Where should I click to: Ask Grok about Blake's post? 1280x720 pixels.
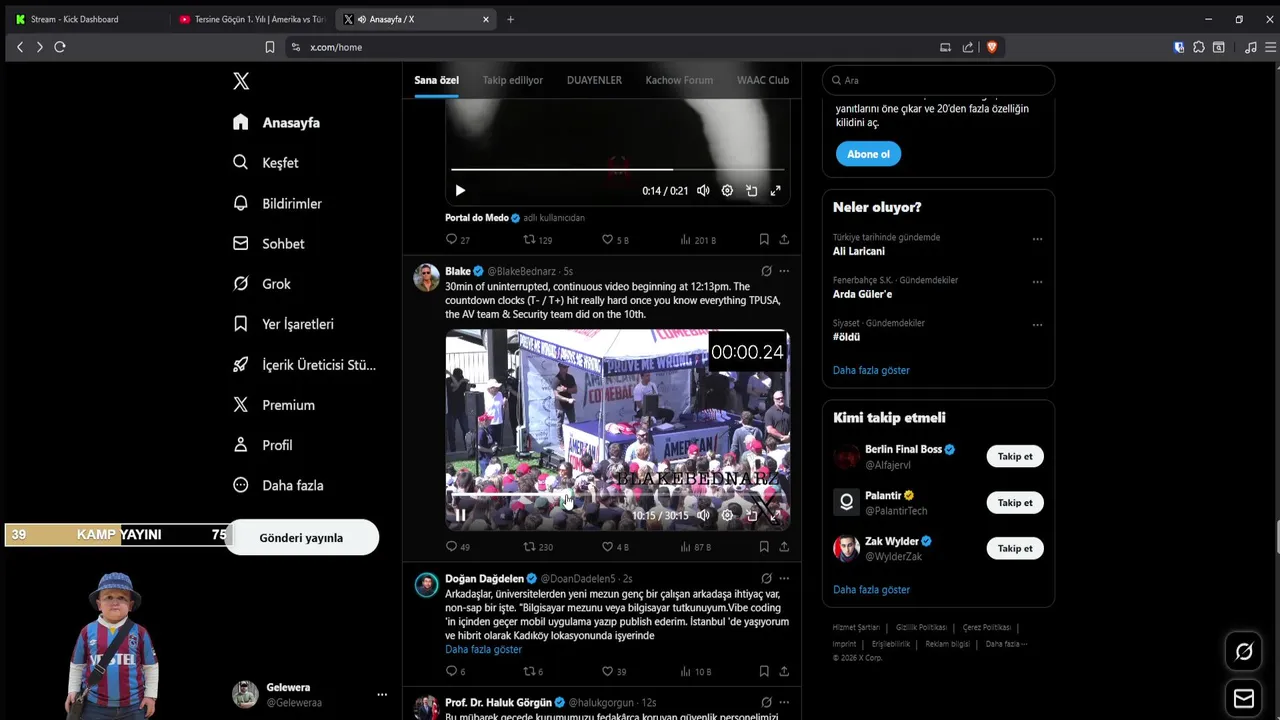[766, 271]
